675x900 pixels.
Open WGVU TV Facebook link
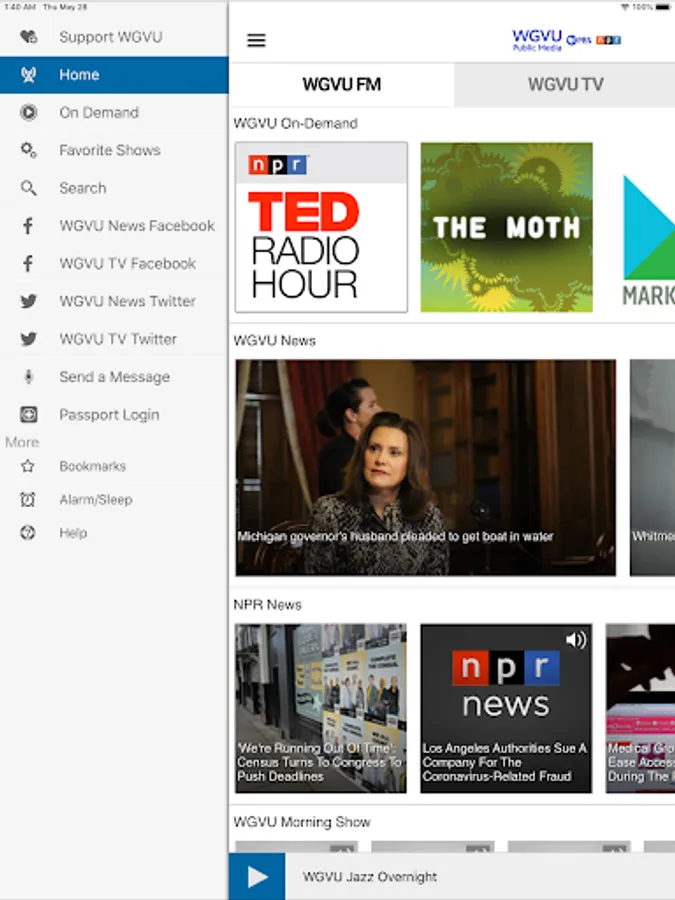click(x=114, y=263)
